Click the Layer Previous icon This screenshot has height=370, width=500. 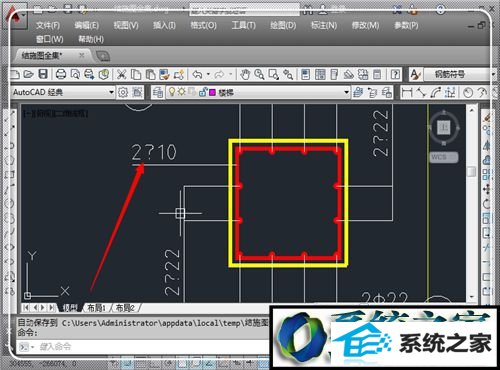click(372, 92)
